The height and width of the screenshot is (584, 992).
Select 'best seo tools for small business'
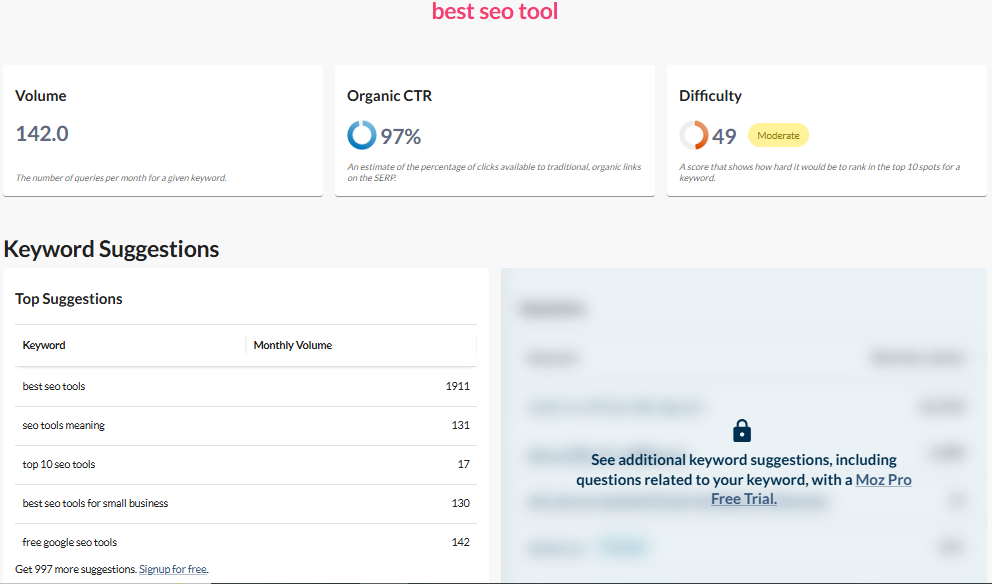[x=96, y=503]
